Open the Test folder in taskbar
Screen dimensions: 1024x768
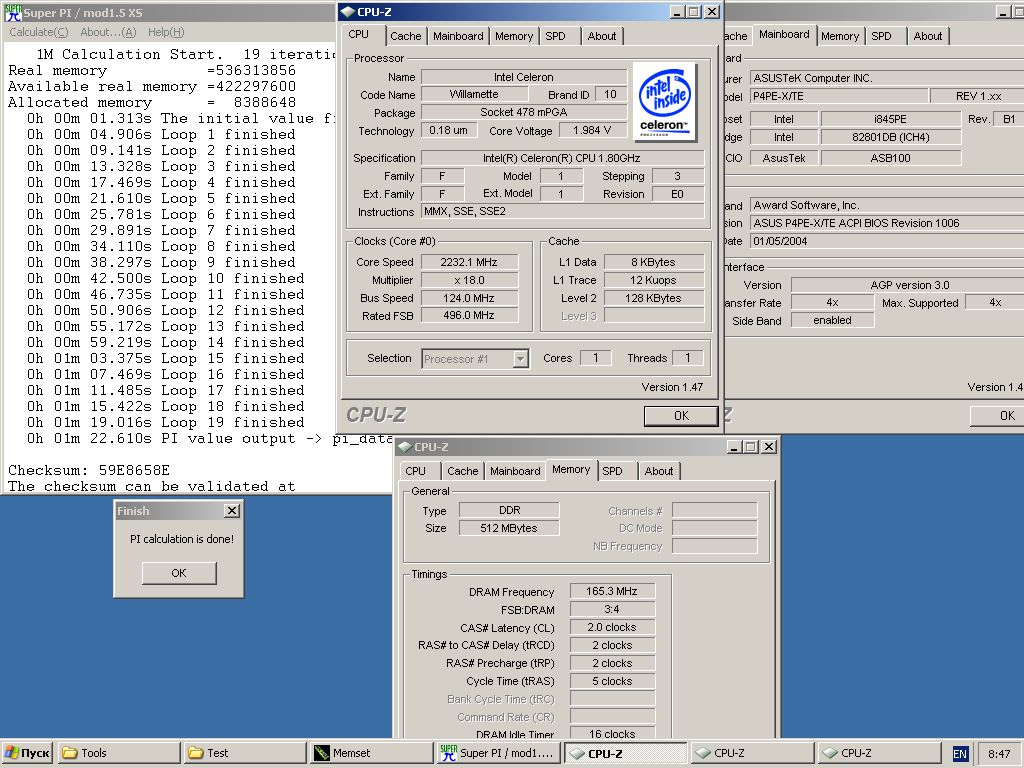[244, 753]
